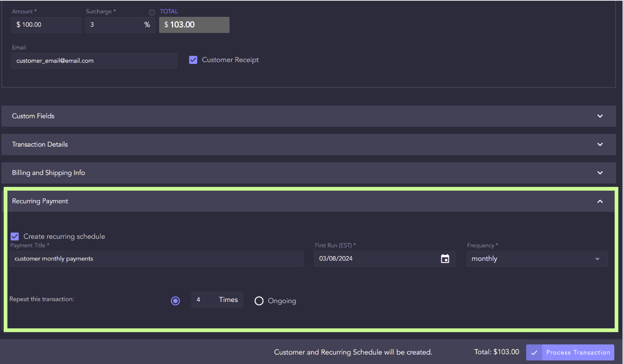Screen dimensions: 623x364
Task: Click the Recurring Schedule will be created message
Action: coord(353,352)
